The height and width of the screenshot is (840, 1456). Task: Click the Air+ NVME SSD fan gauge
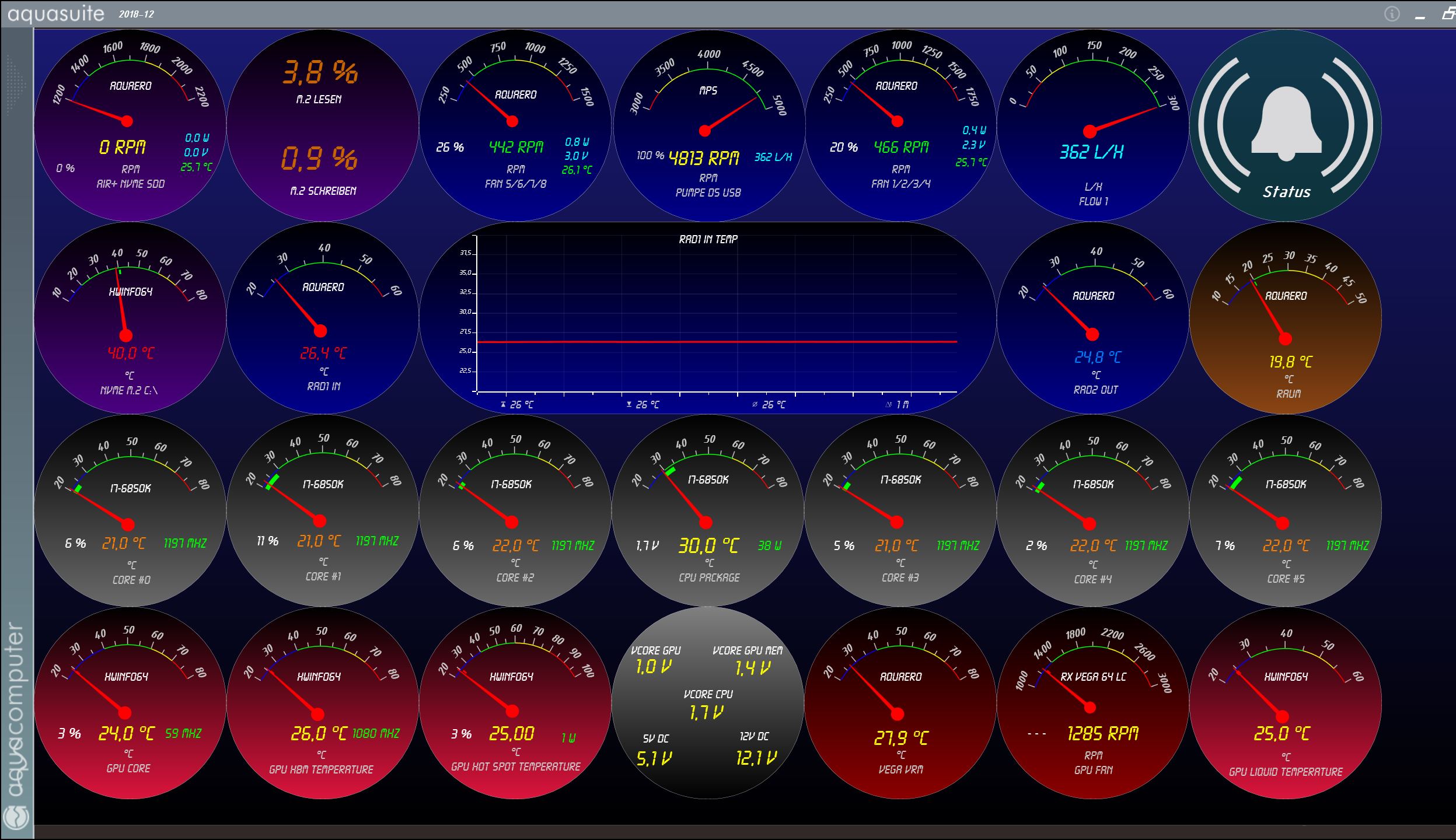click(130, 125)
